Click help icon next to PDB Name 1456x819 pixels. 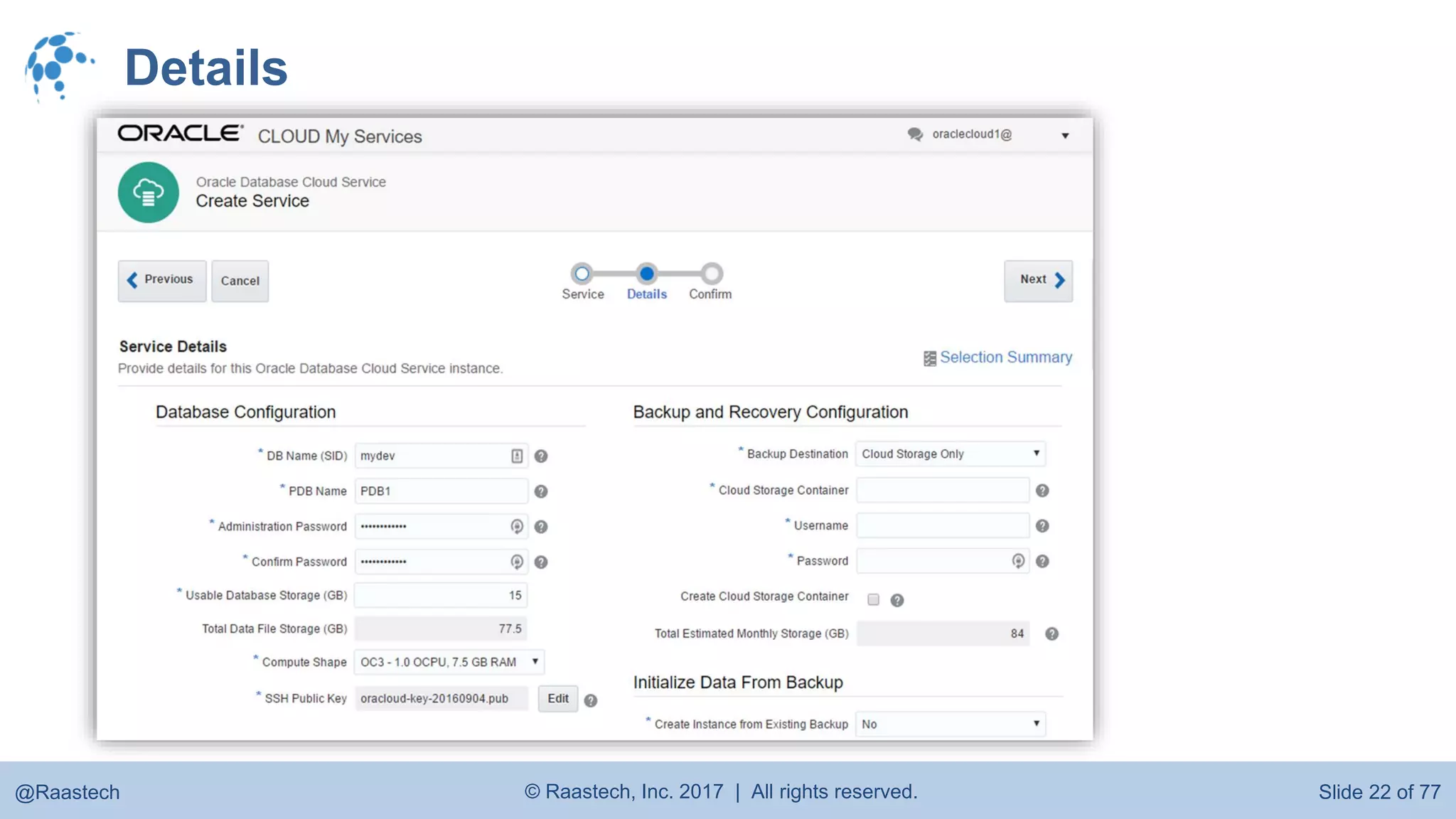click(x=541, y=492)
